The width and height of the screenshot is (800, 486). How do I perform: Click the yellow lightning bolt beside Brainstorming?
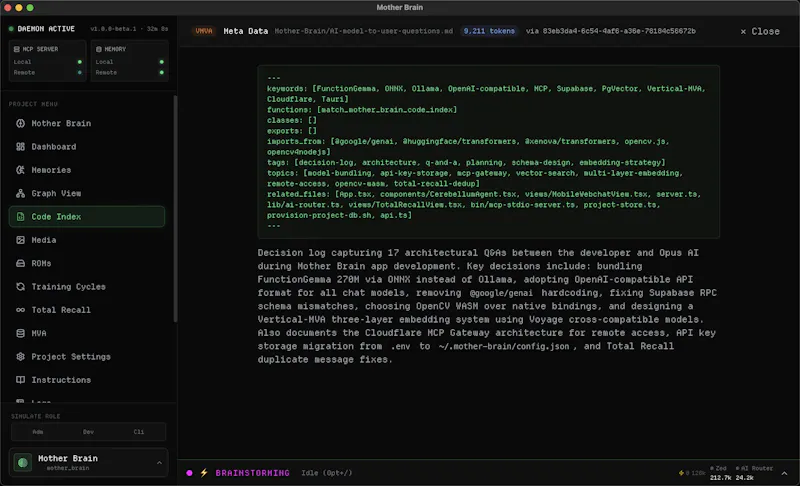click(x=204, y=473)
